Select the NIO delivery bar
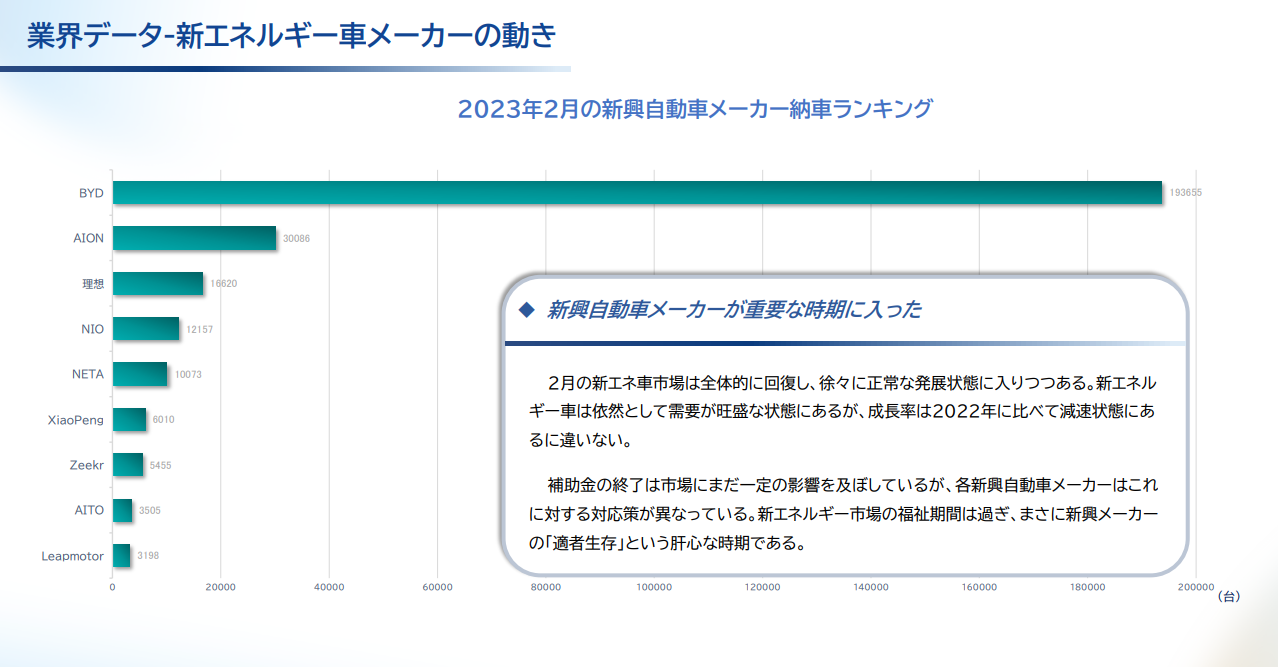 (x=146, y=329)
